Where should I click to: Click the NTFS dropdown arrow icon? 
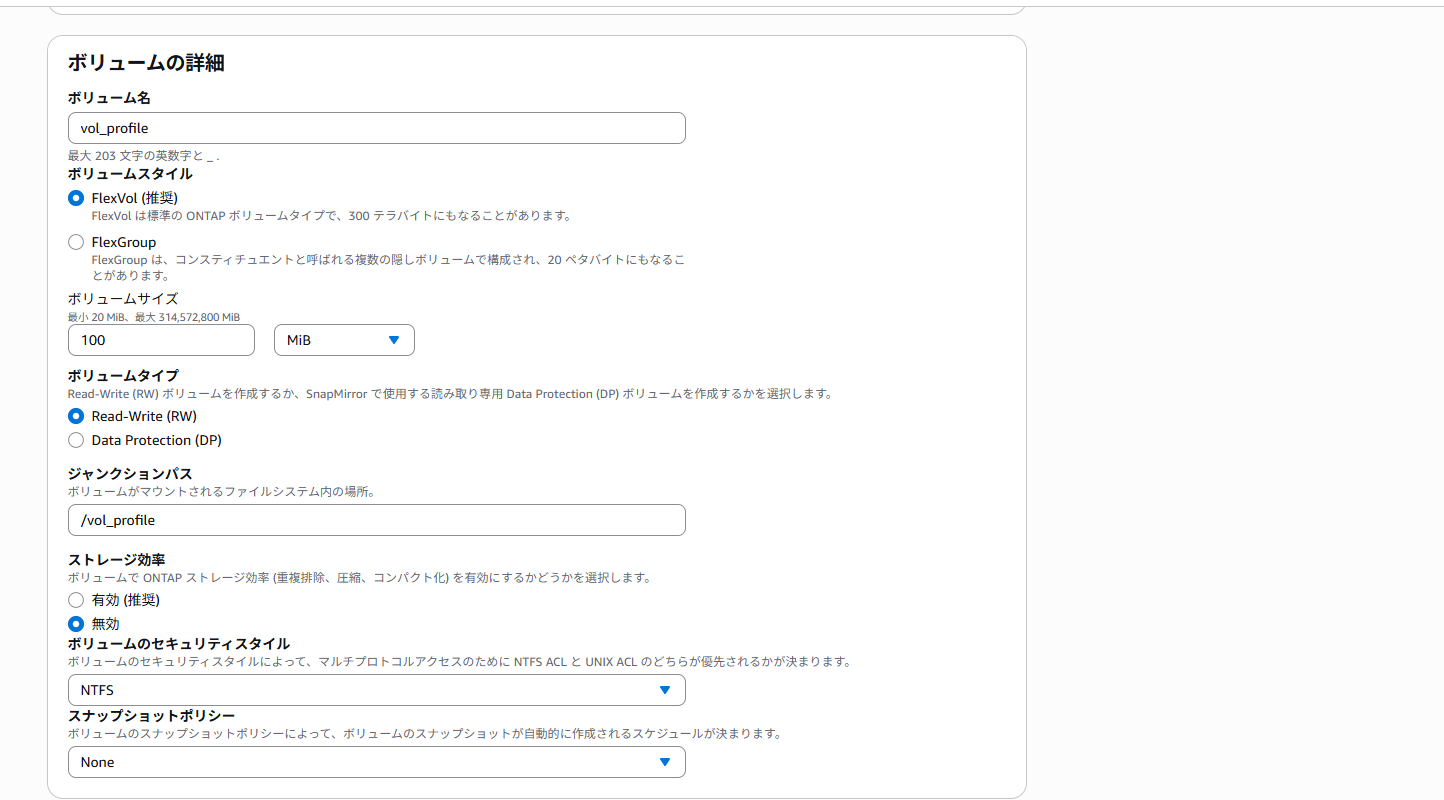pyautogui.click(x=664, y=690)
